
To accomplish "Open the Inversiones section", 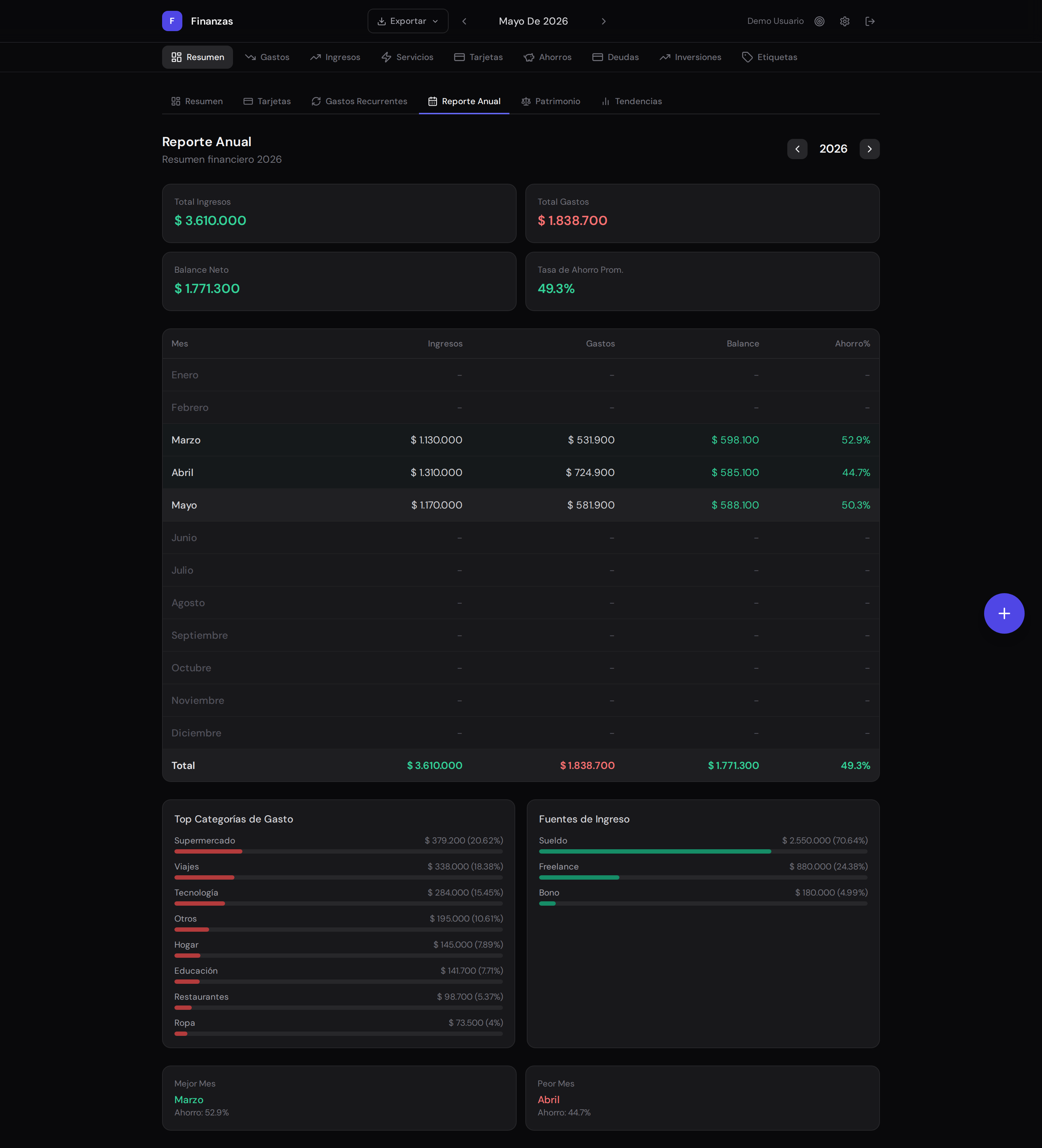I will (690, 57).
